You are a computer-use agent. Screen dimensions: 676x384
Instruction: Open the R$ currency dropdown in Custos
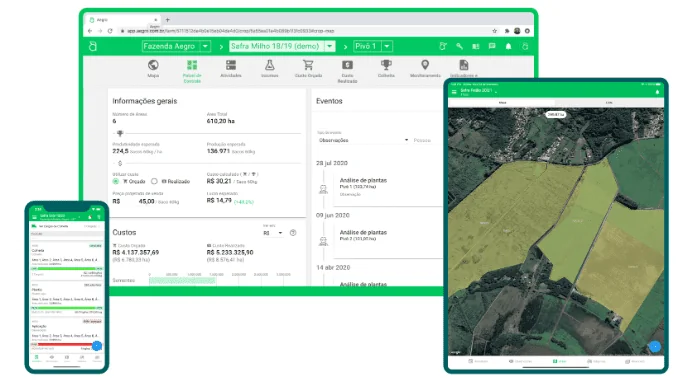272,233
